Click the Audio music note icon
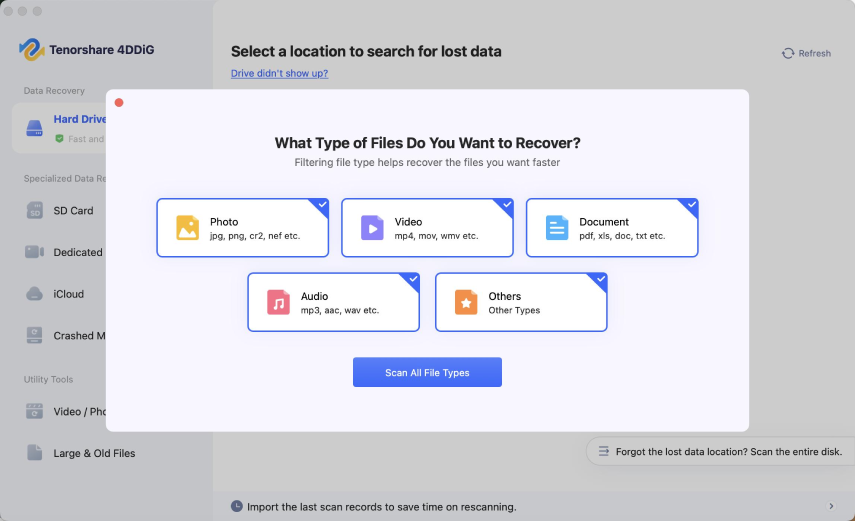 coord(279,302)
